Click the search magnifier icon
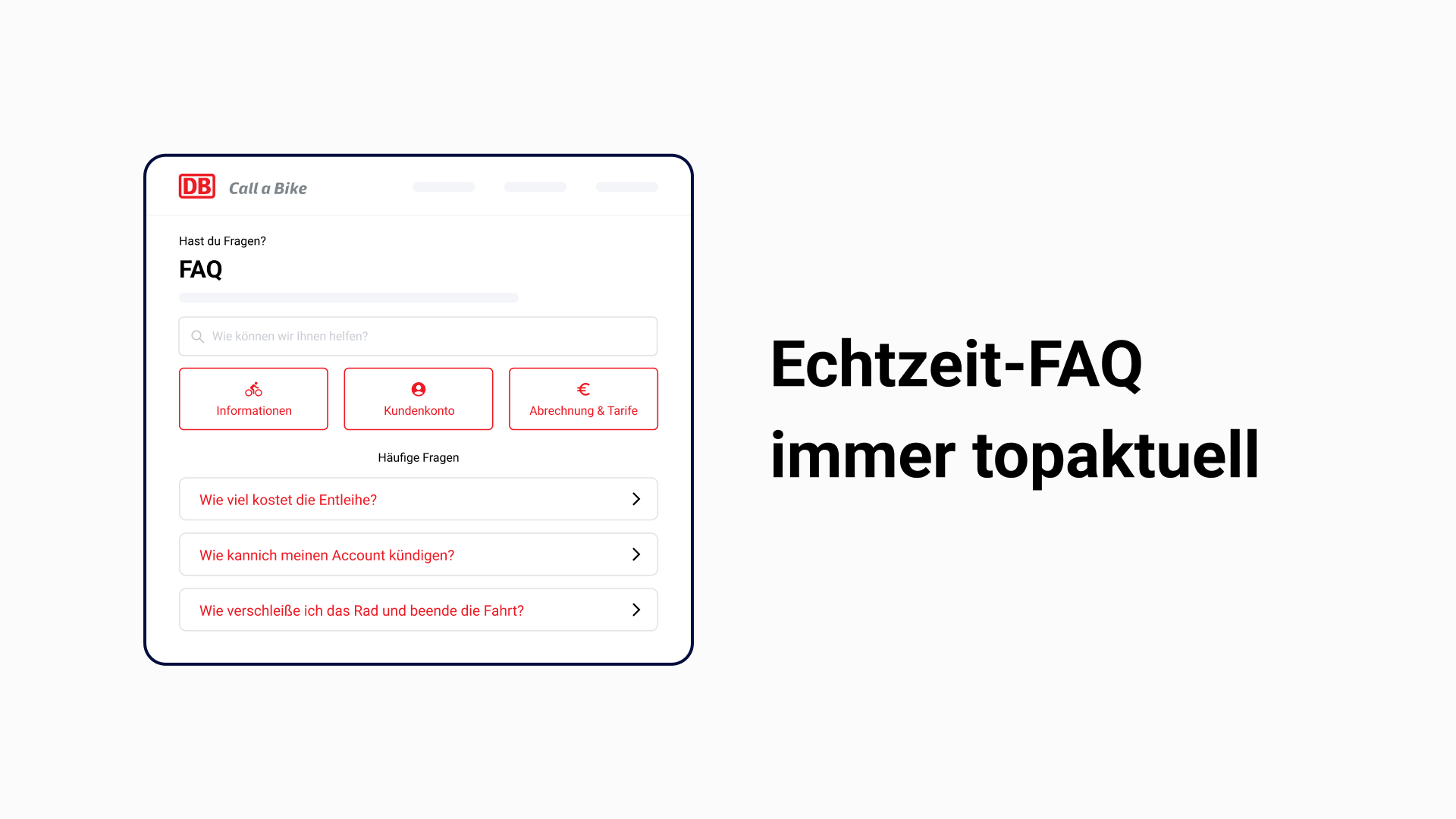Image resolution: width=1456 pixels, height=819 pixels. 197,336
